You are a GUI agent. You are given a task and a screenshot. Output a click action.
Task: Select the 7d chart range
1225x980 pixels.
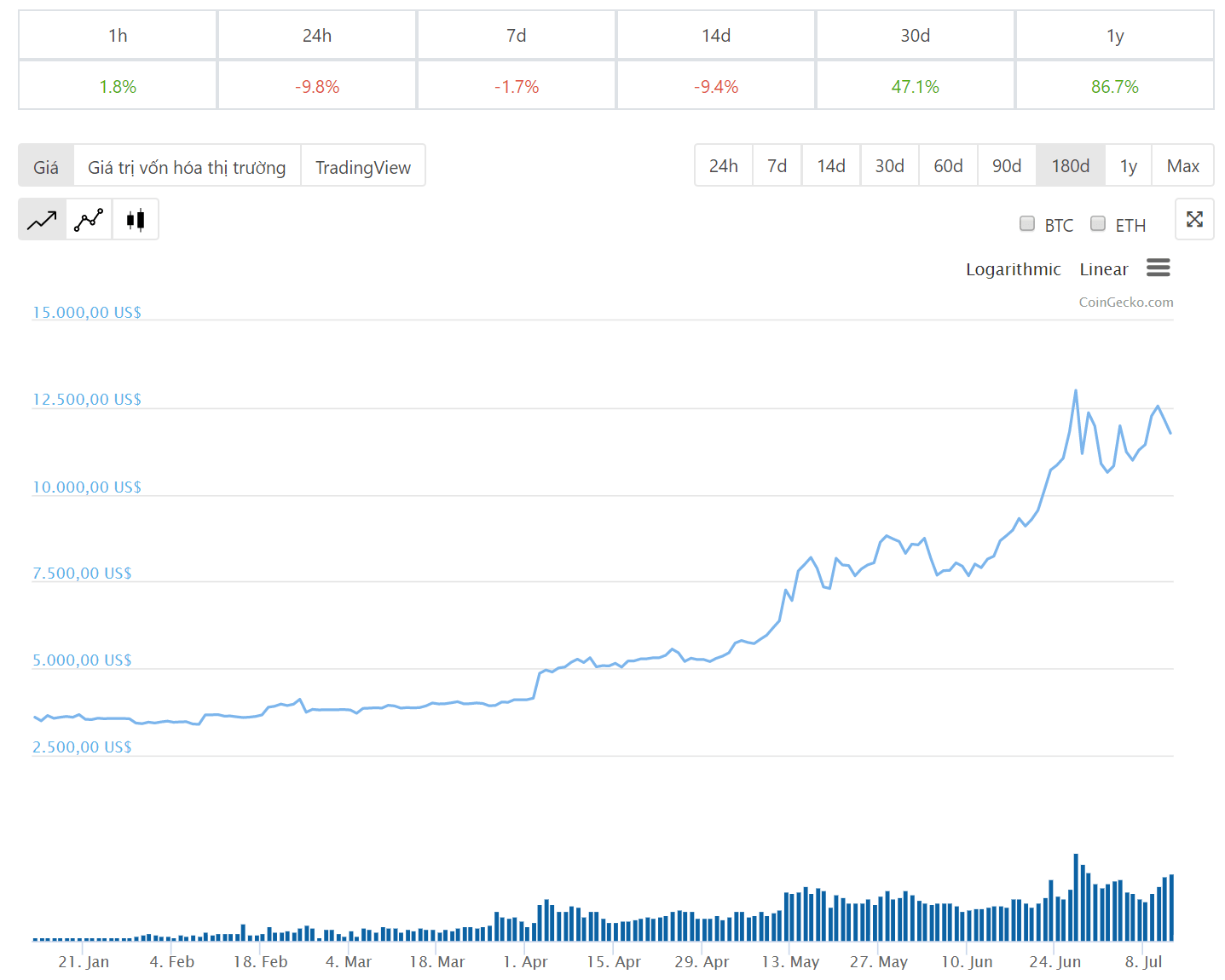[777, 165]
